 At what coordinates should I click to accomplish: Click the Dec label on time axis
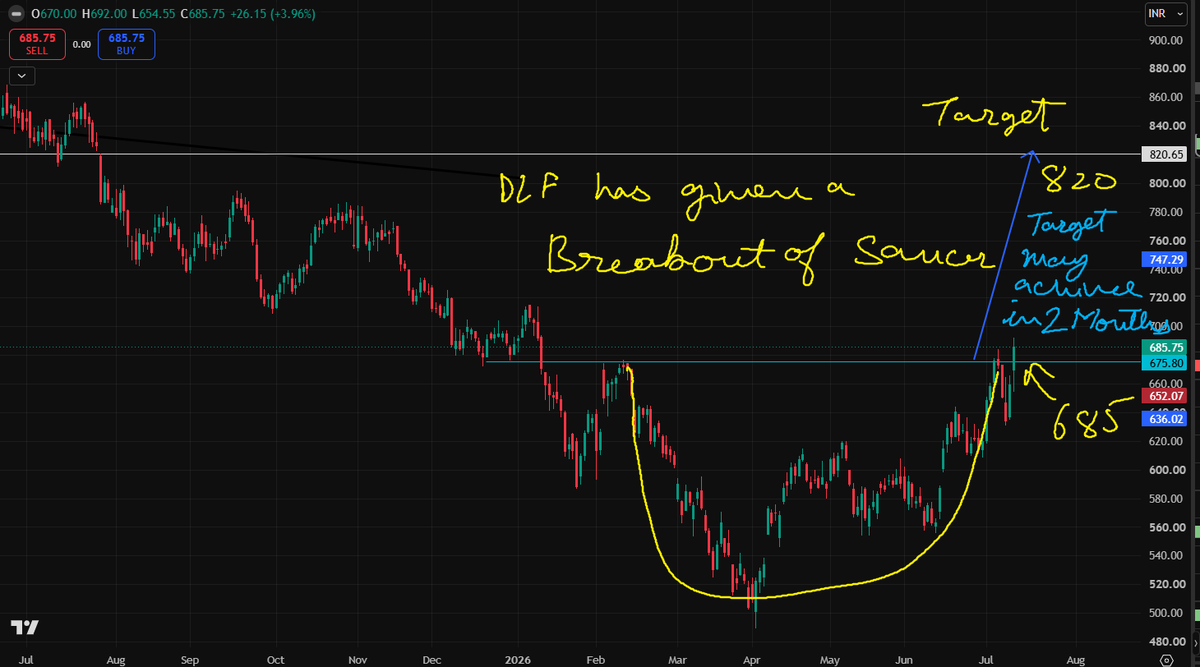click(431, 660)
